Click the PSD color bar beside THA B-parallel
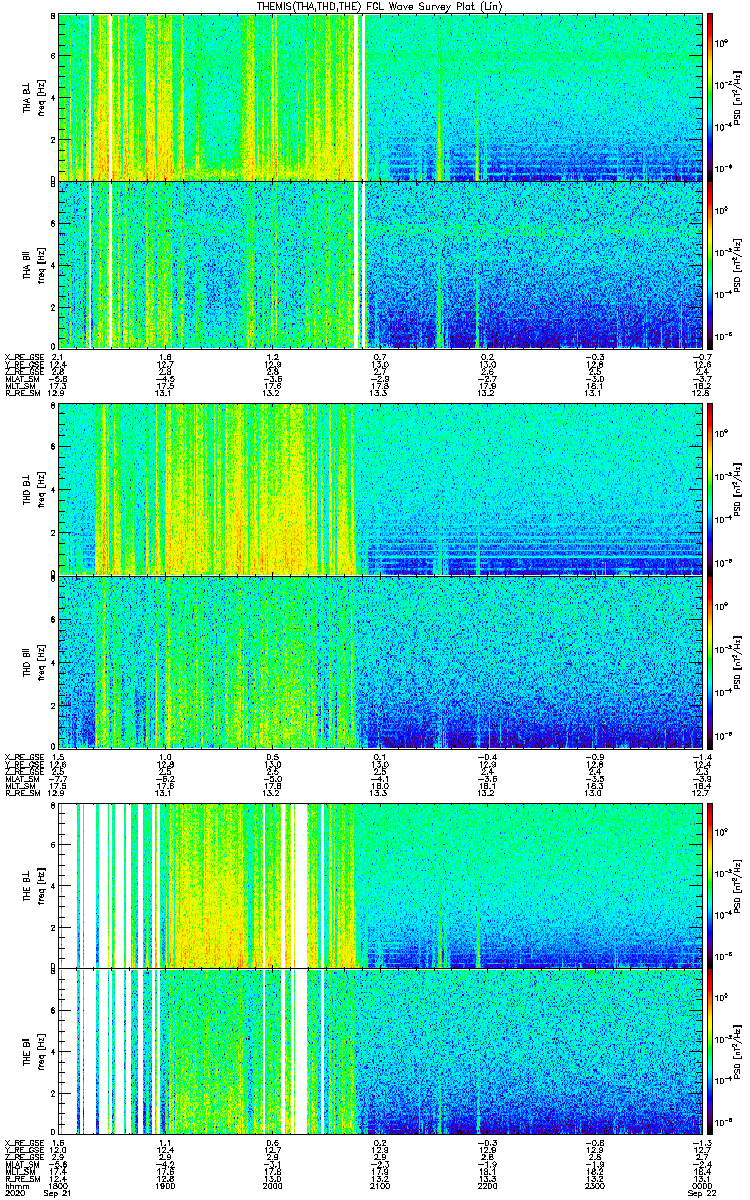This screenshot has height=1200, width=750. [710, 264]
